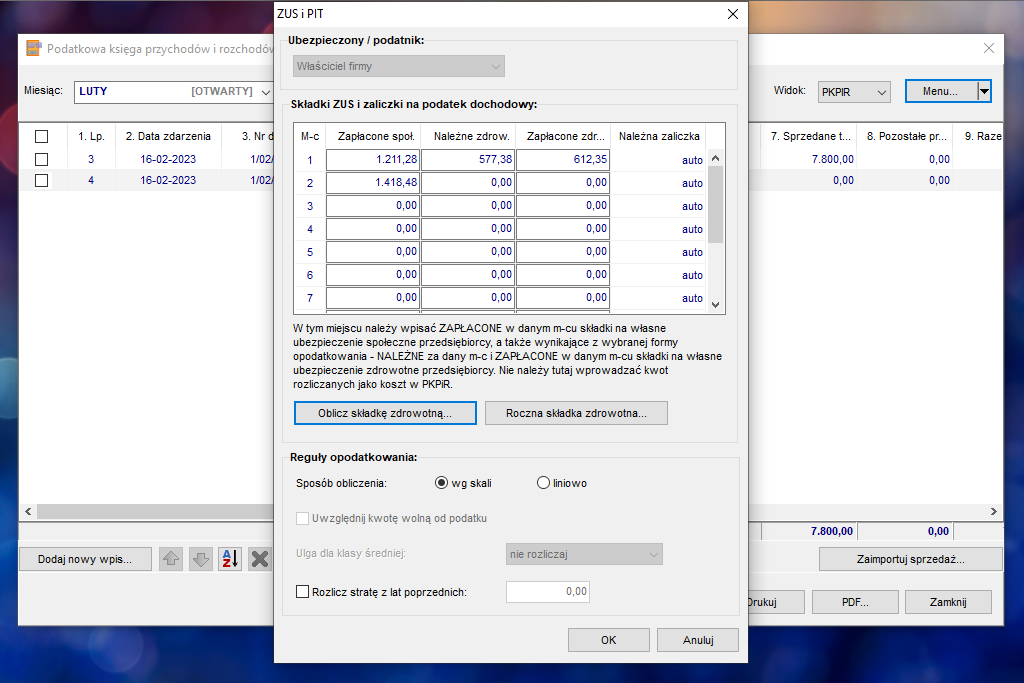Click month 1 'Należne zdrow.' field 577,38
The width and height of the screenshot is (1024, 683).
(468, 159)
